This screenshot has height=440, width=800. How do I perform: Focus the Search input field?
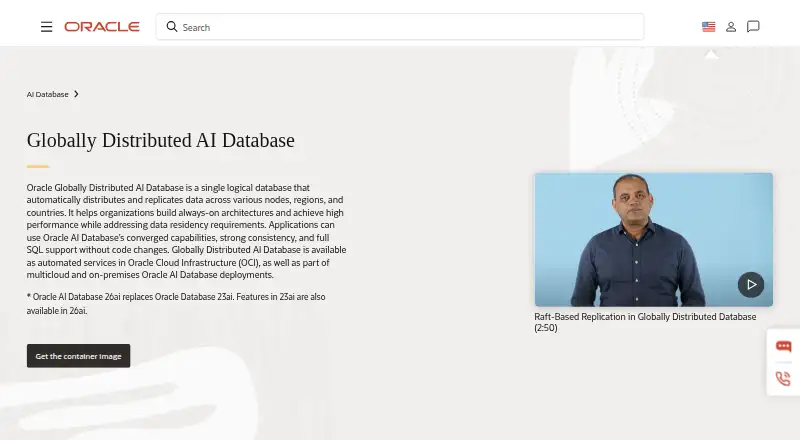pyautogui.click(x=399, y=27)
